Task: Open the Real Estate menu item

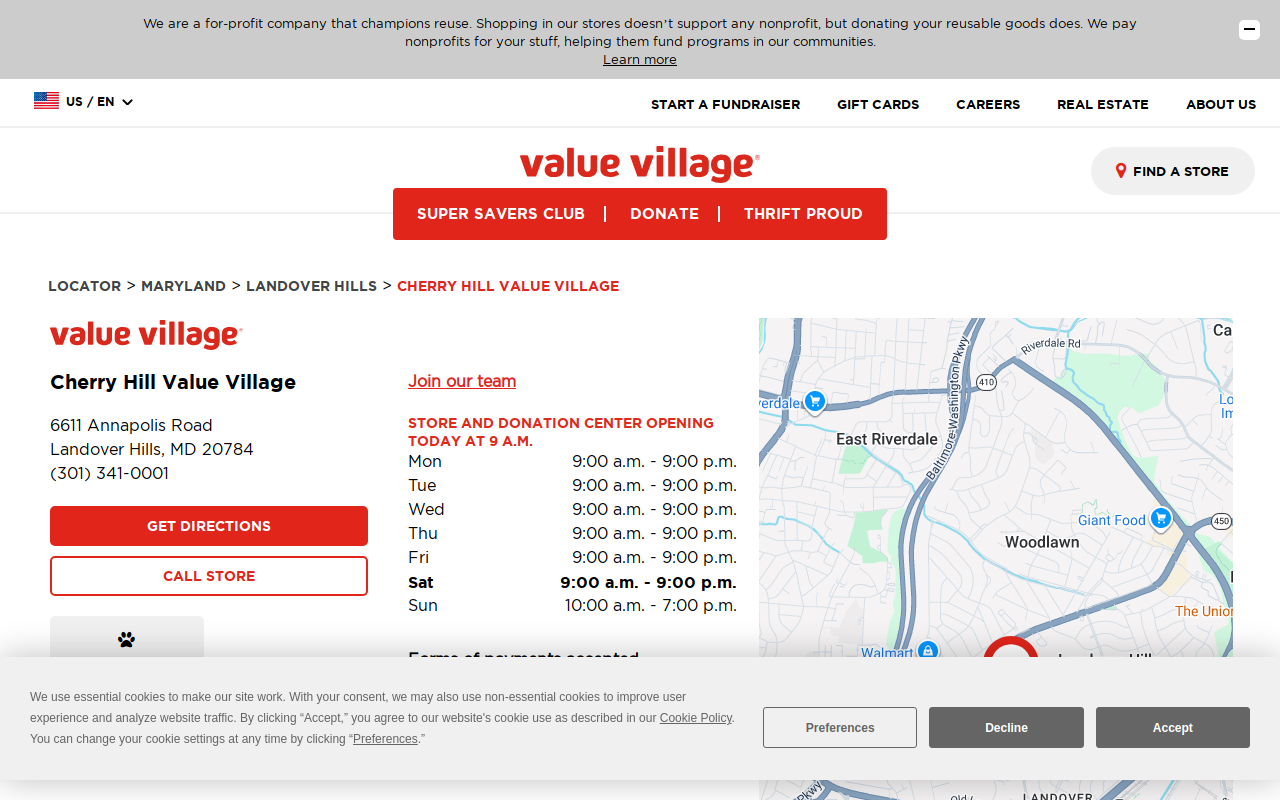Action: pyautogui.click(x=1103, y=104)
